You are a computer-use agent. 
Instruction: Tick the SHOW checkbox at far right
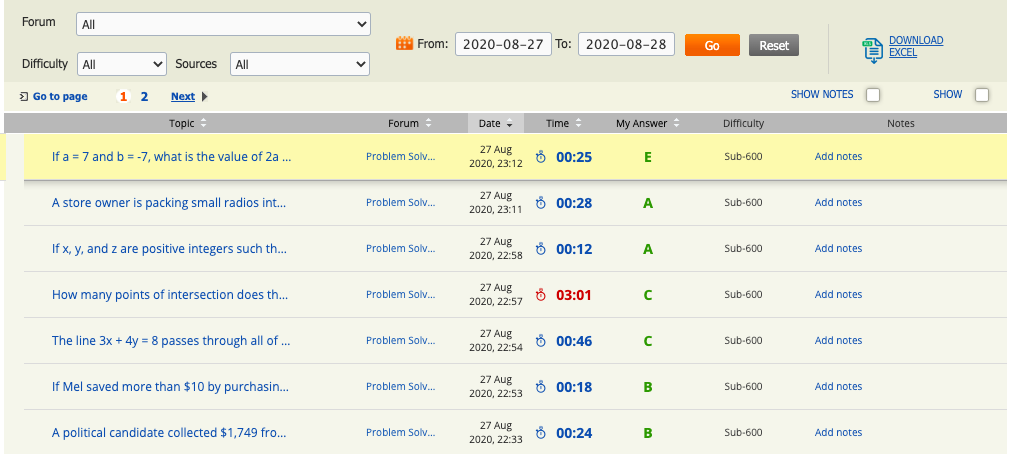point(981,95)
